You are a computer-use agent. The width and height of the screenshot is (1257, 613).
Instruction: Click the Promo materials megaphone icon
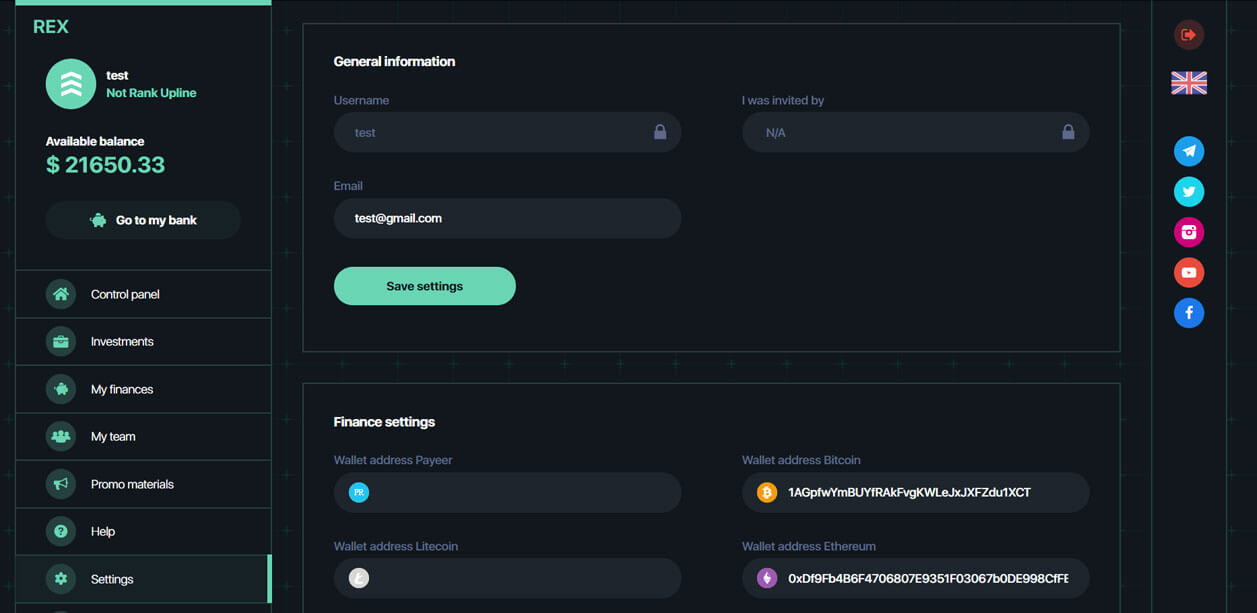click(61, 484)
